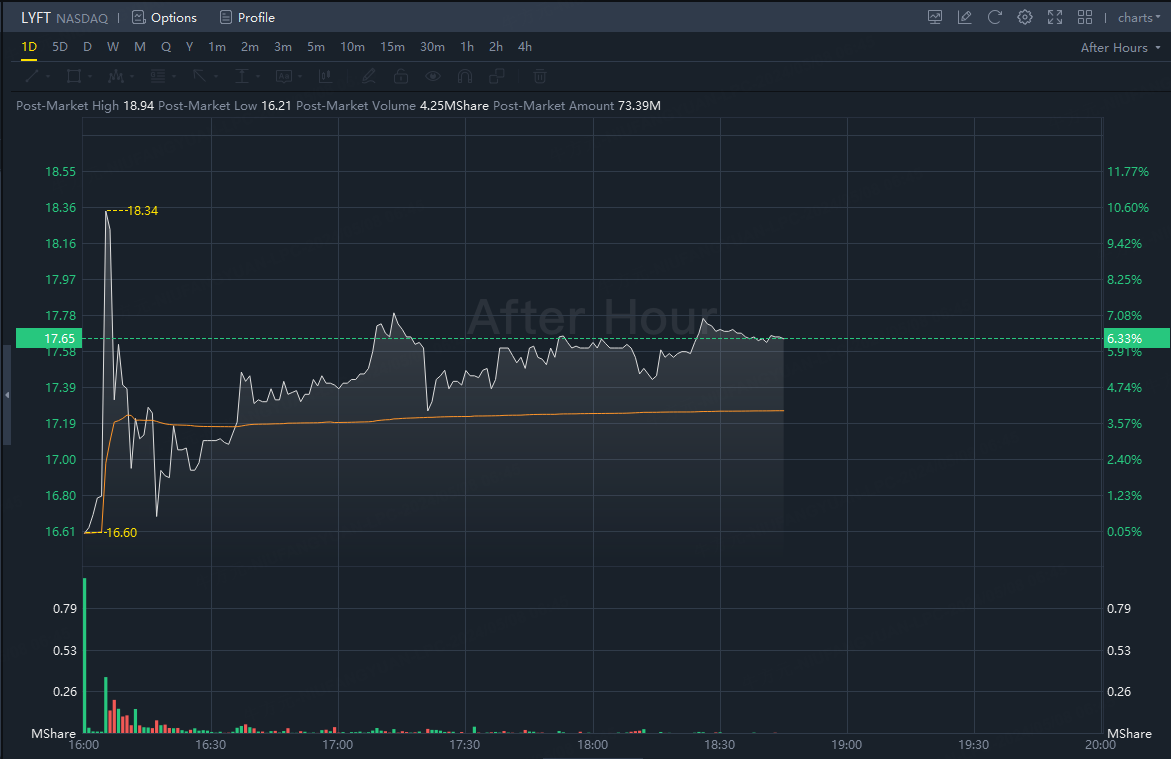Open the After Hours session dropdown
The image size is (1171, 759).
[x=1121, y=47]
